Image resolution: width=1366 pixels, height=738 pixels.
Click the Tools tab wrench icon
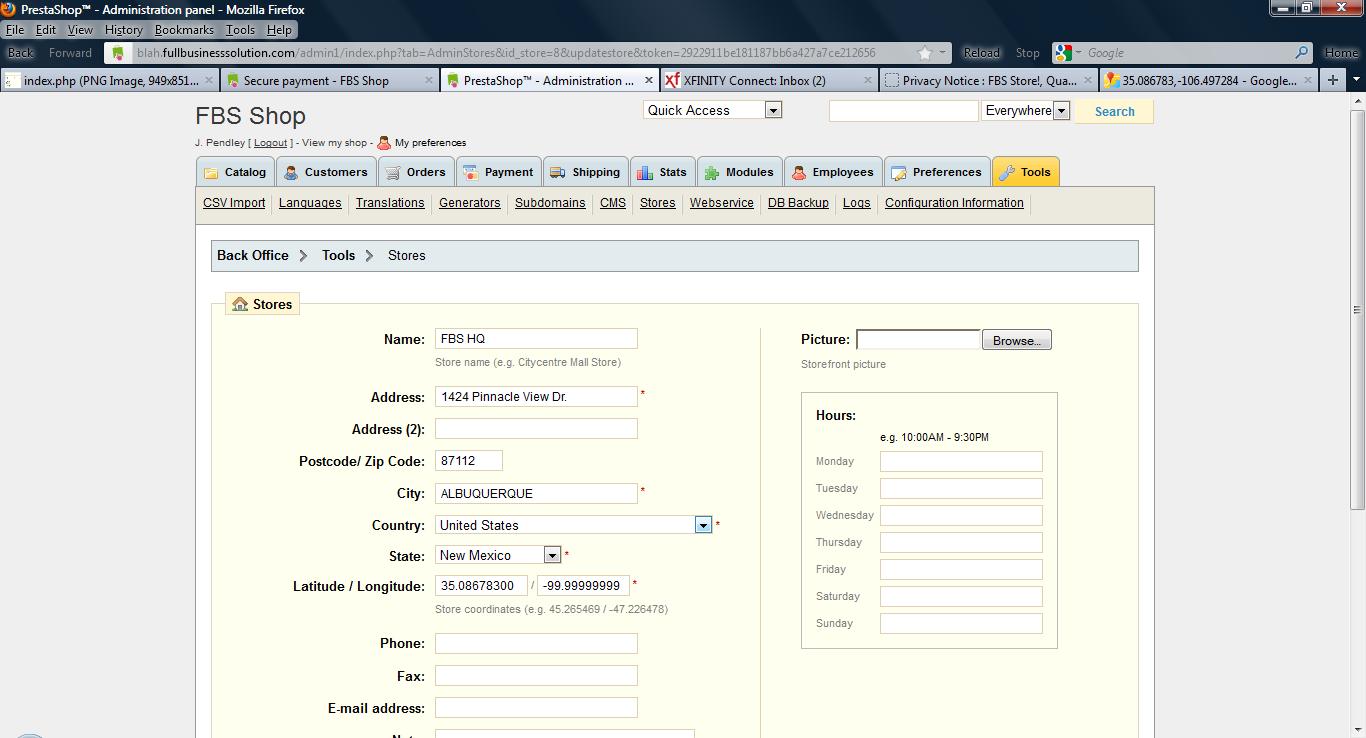click(x=1007, y=173)
